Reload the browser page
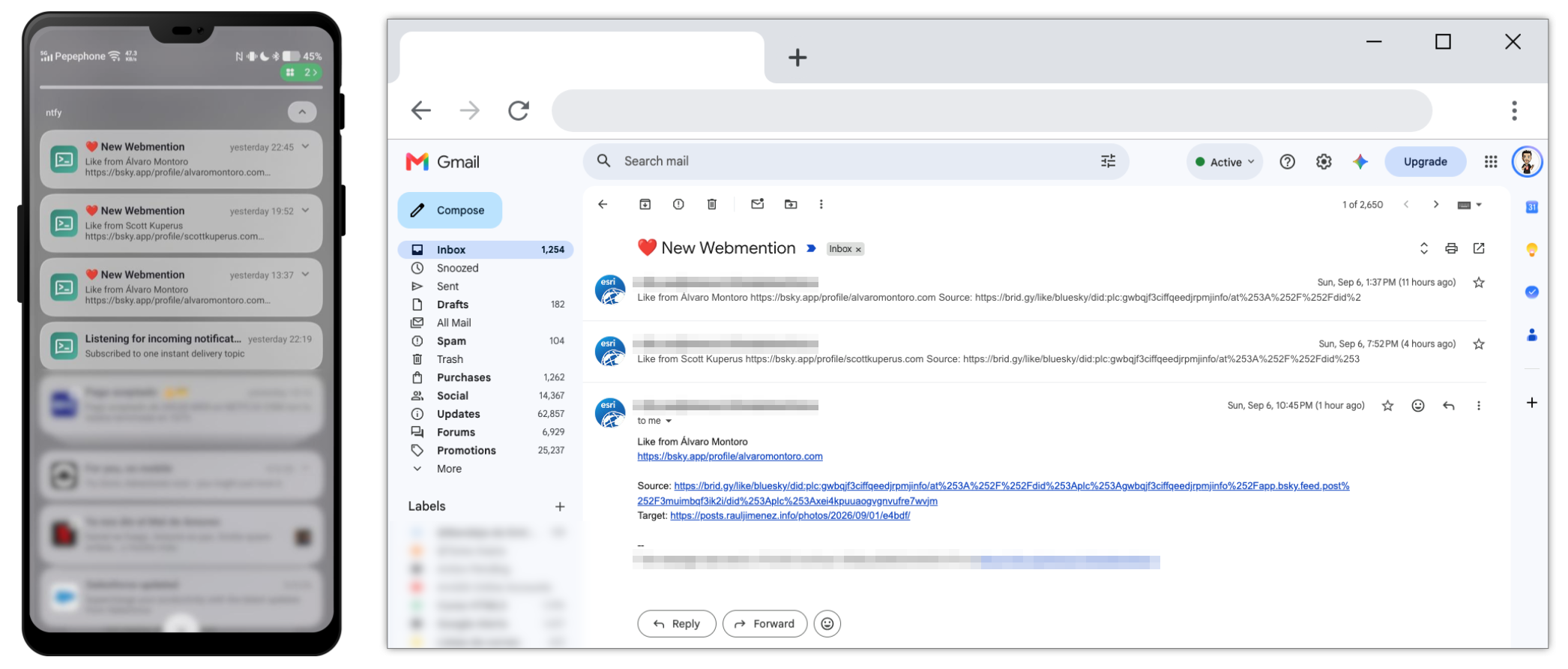 point(519,111)
